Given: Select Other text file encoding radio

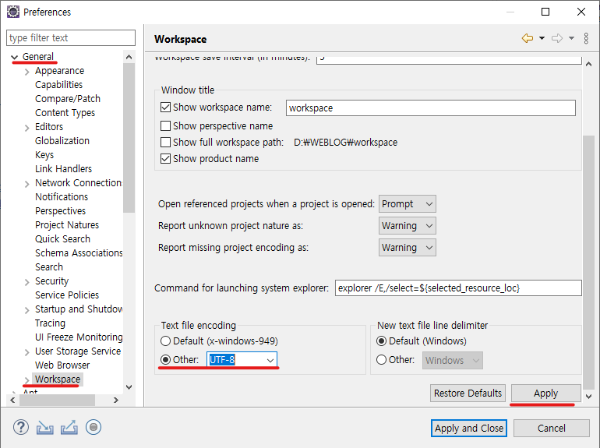Looking at the screenshot, I should click(x=165, y=360).
